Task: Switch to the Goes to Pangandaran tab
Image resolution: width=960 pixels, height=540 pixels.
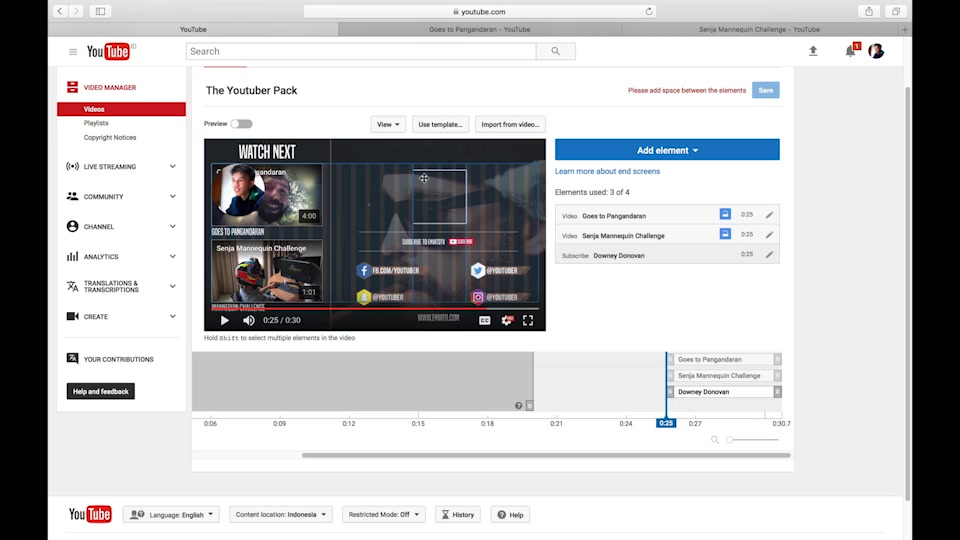Action: 479,29
